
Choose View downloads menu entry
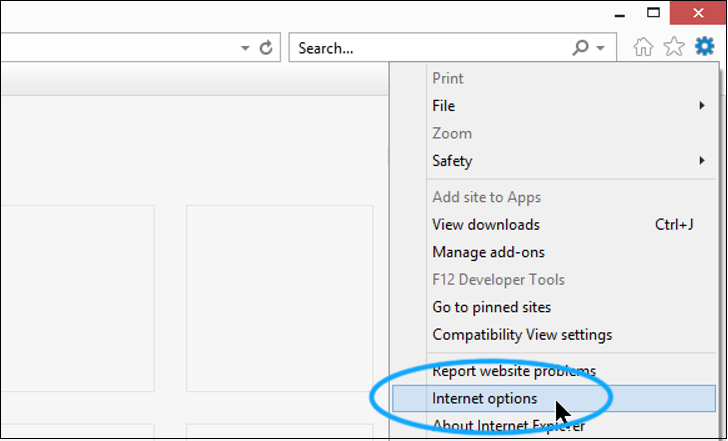[486, 224]
